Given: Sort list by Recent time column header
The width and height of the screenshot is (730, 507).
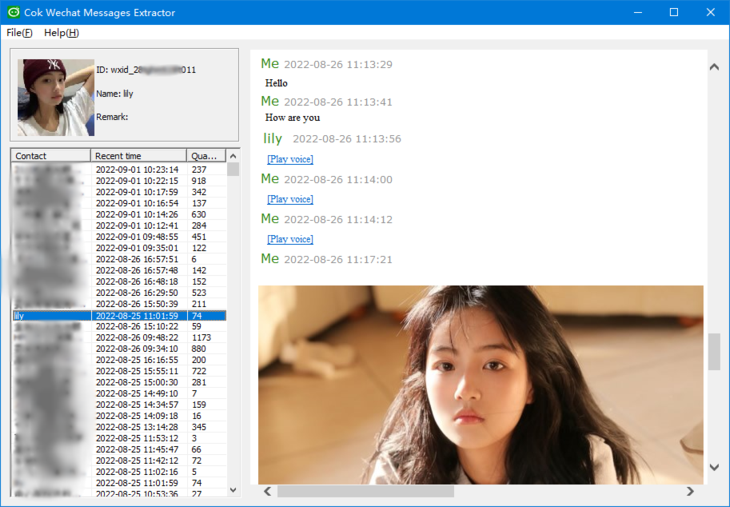Looking at the screenshot, I should point(138,156).
